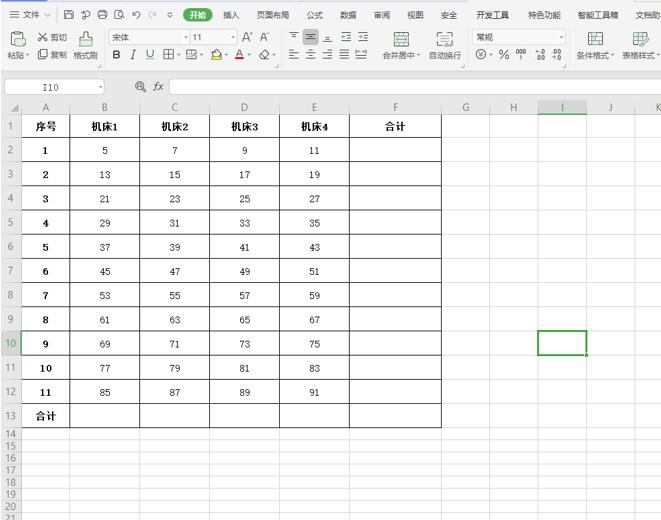Toggle Bold formatting
Screen dimensions: 661x520
(116, 54)
